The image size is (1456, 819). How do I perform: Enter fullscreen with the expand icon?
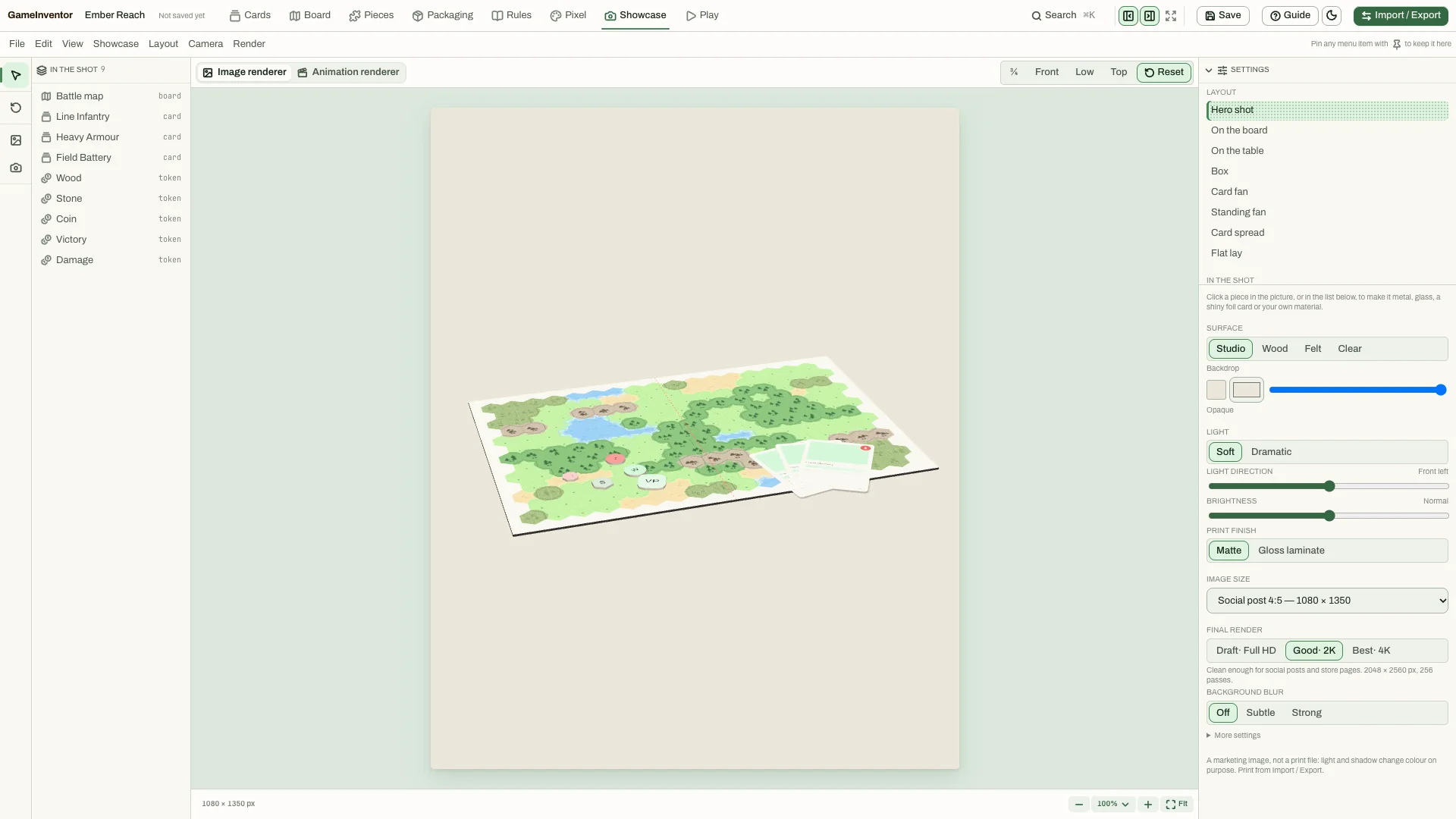pyautogui.click(x=1171, y=16)
